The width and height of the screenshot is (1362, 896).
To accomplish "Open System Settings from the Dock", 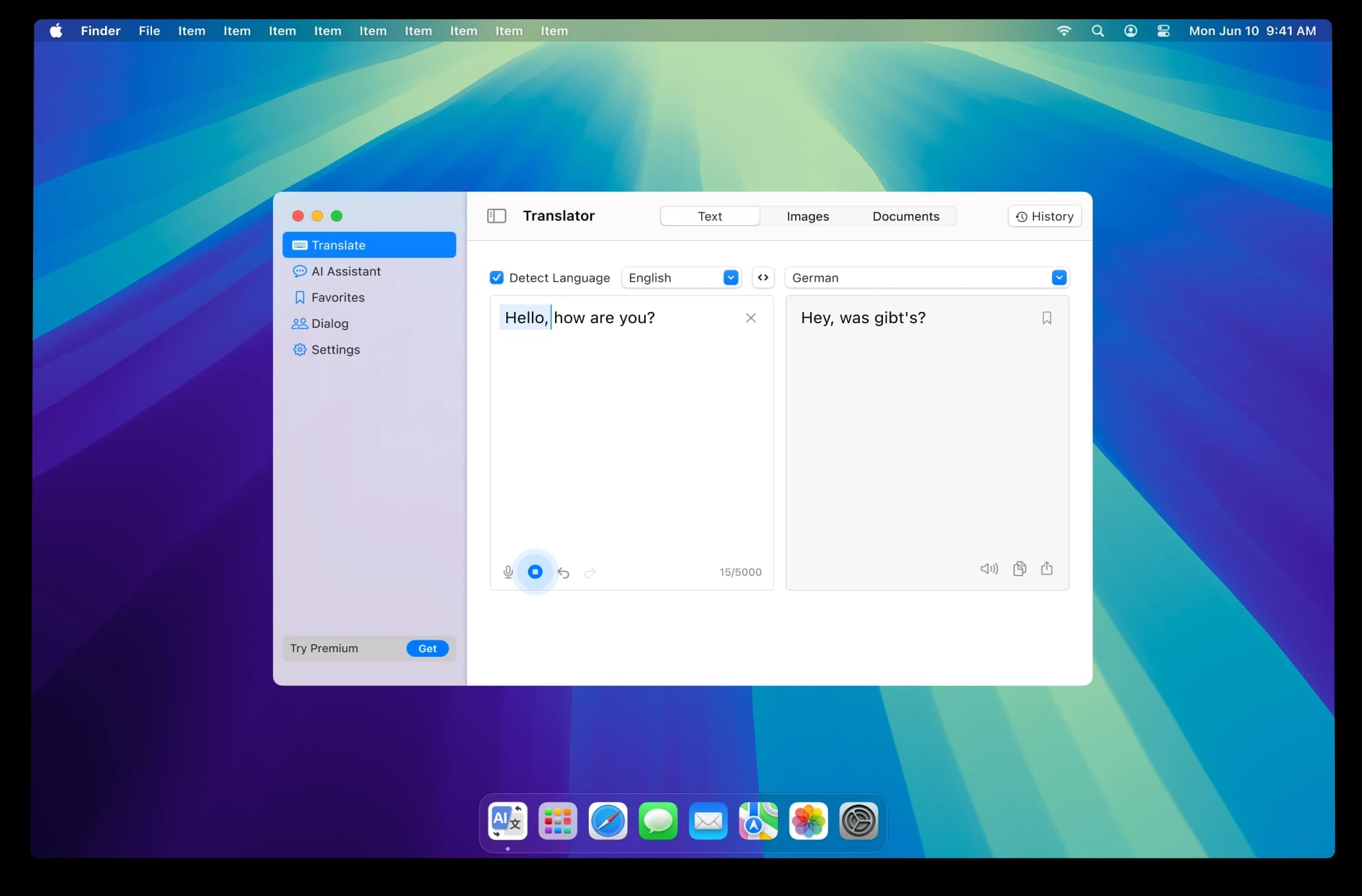I will tap(858, 821).
